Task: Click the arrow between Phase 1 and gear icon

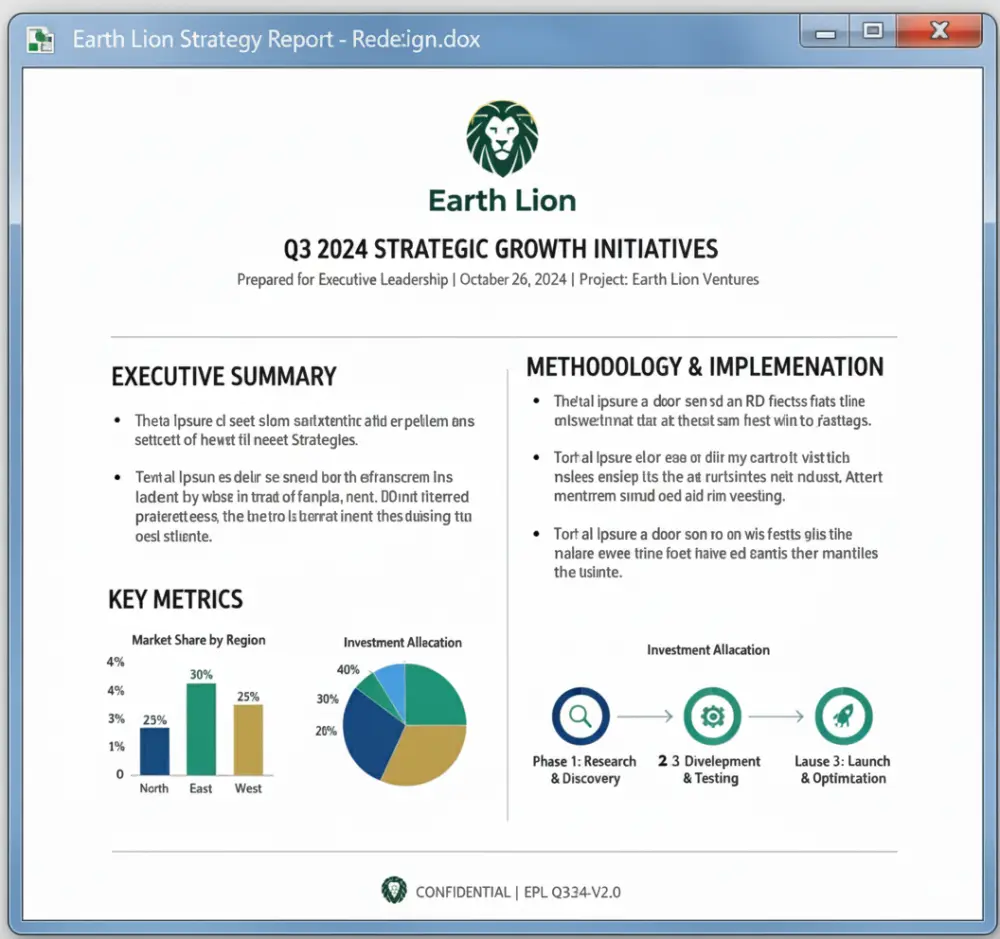Action: 645,716
